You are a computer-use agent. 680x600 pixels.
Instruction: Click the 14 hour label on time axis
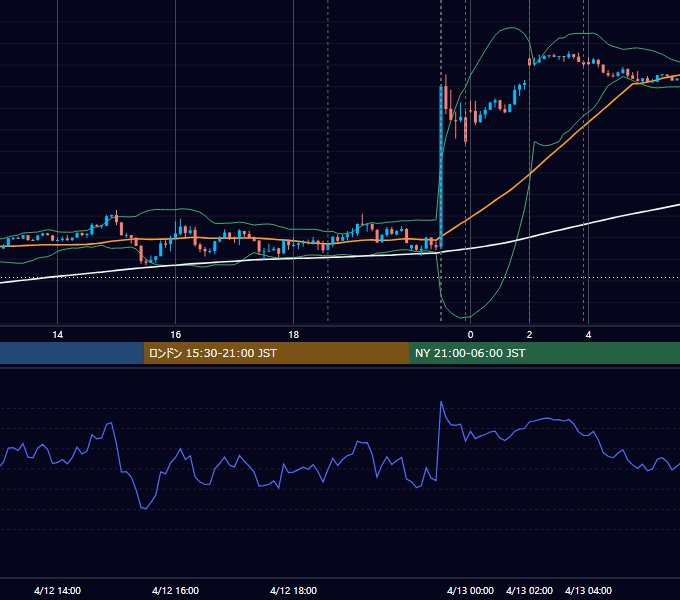point(57,335)
